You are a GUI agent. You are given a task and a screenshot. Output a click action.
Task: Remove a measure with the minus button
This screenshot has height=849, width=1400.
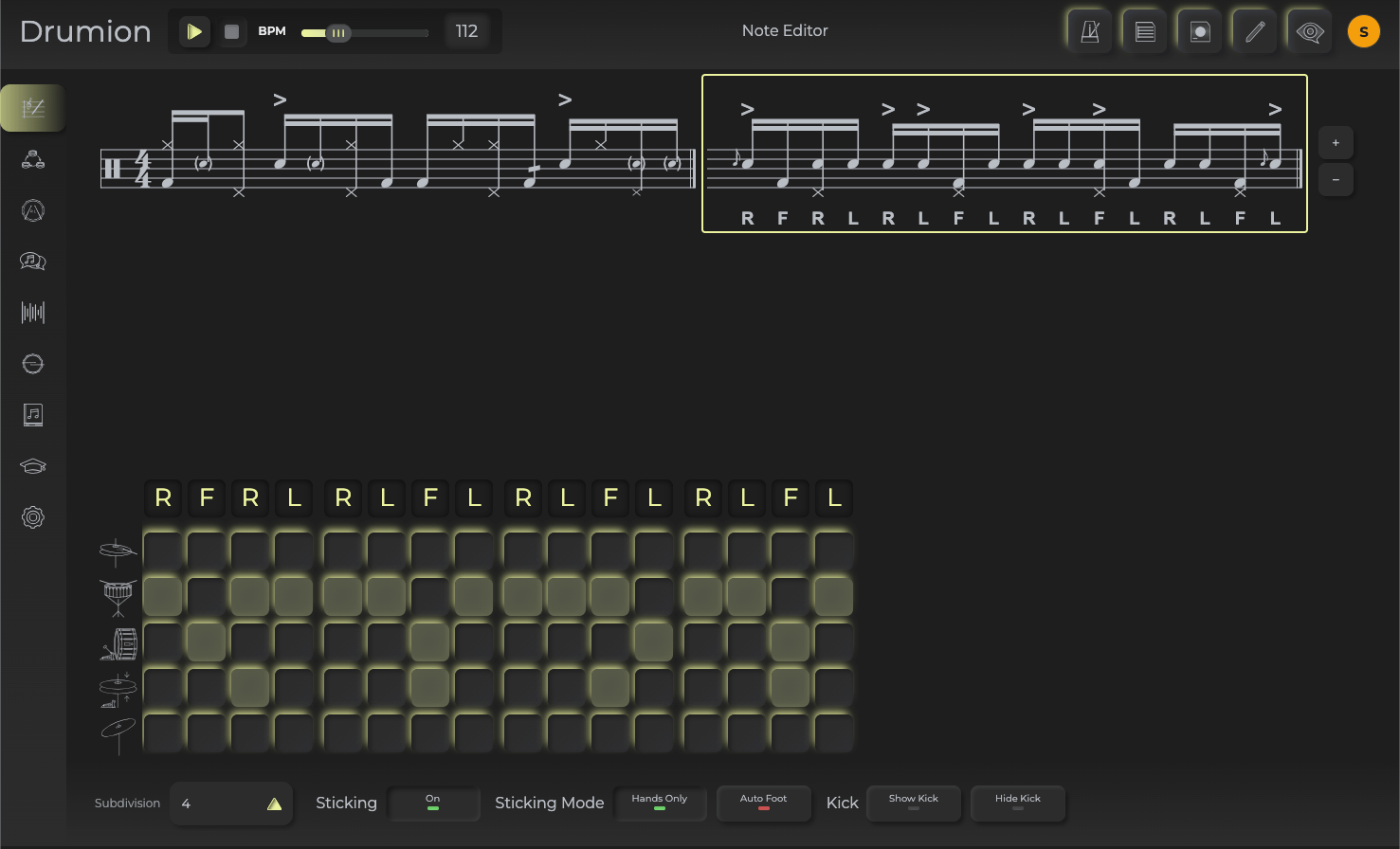[1336, 179]
